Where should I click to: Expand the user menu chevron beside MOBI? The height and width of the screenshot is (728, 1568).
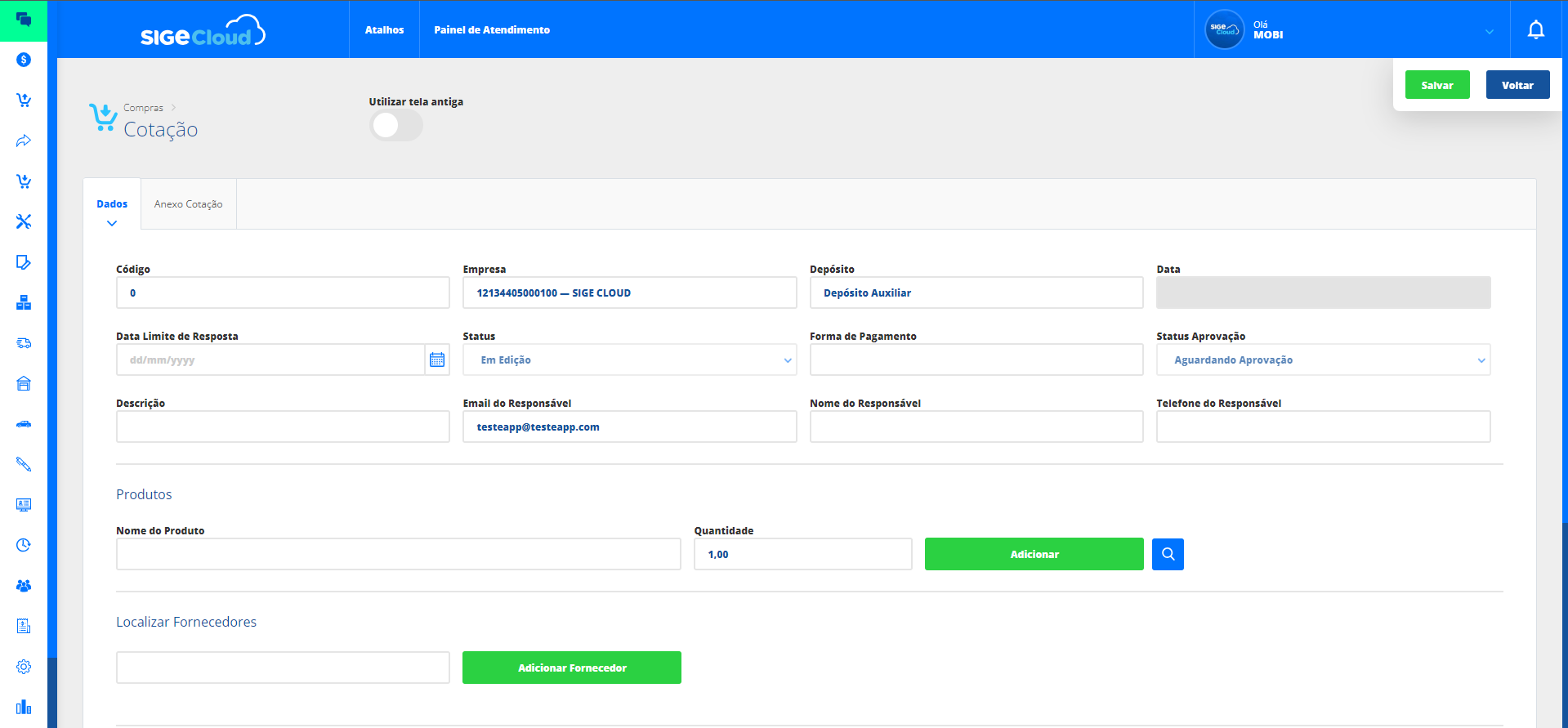coord(1490,32)
